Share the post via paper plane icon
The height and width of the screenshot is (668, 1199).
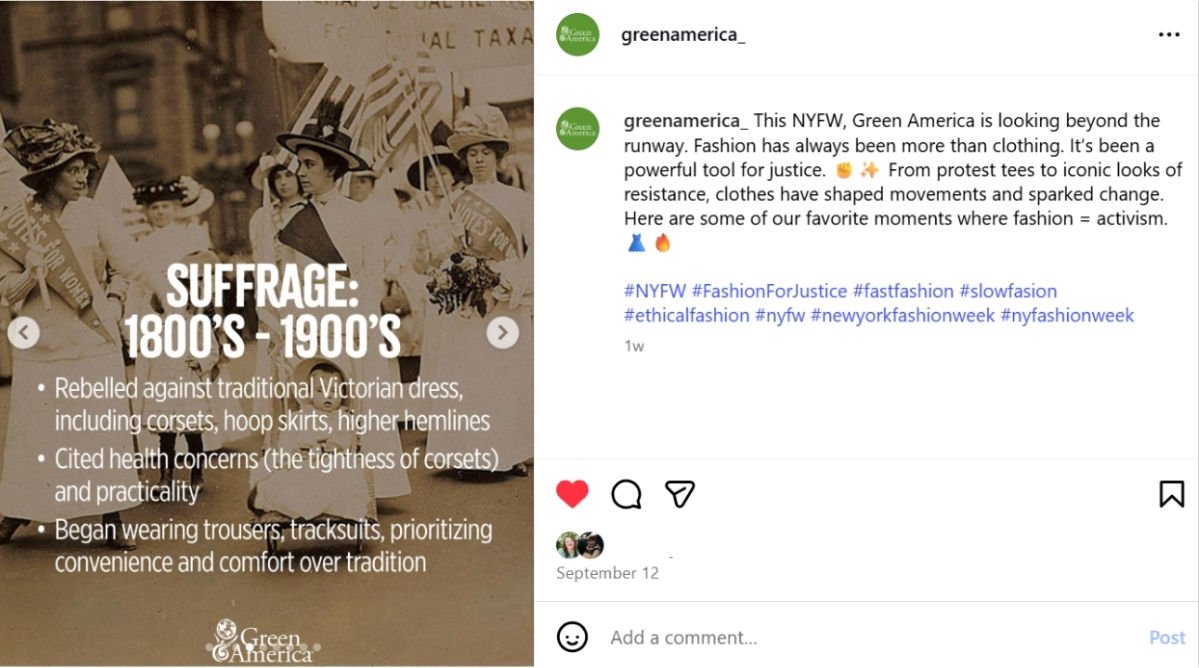click(680, 493)
